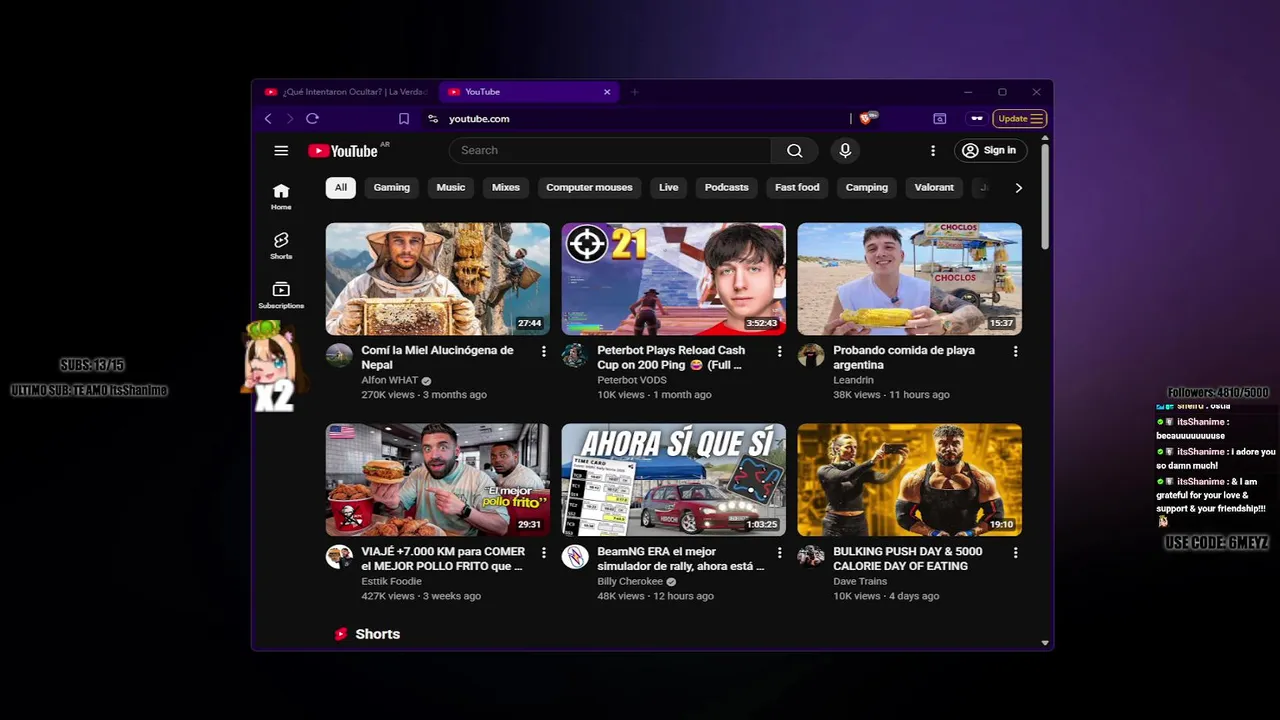
Task: Reload the YouTube page
Action: 312,118
